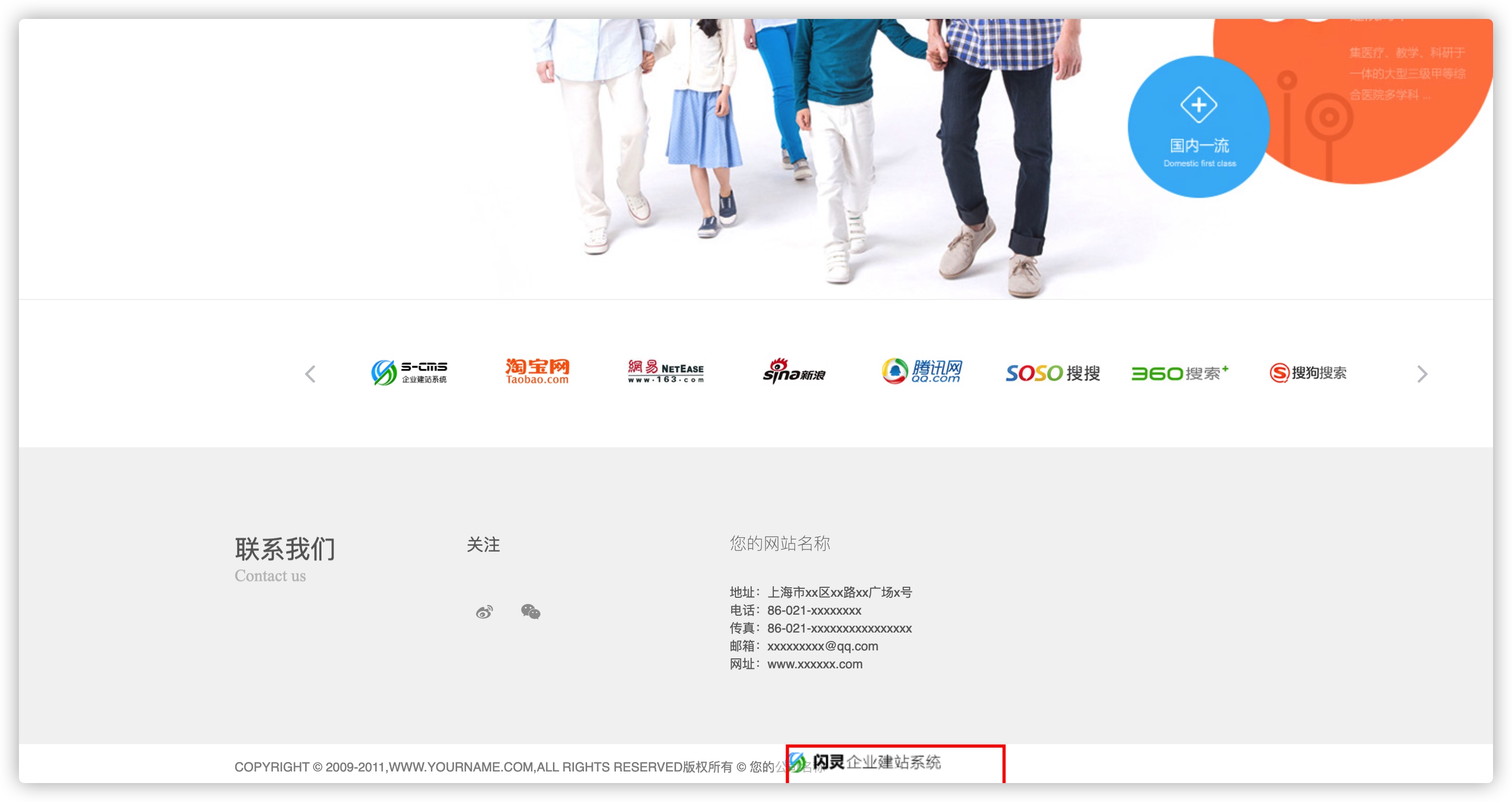Open the S-CMS partner logo
The height and width of the screenshot is (802, 1512).
coord(409,373)
